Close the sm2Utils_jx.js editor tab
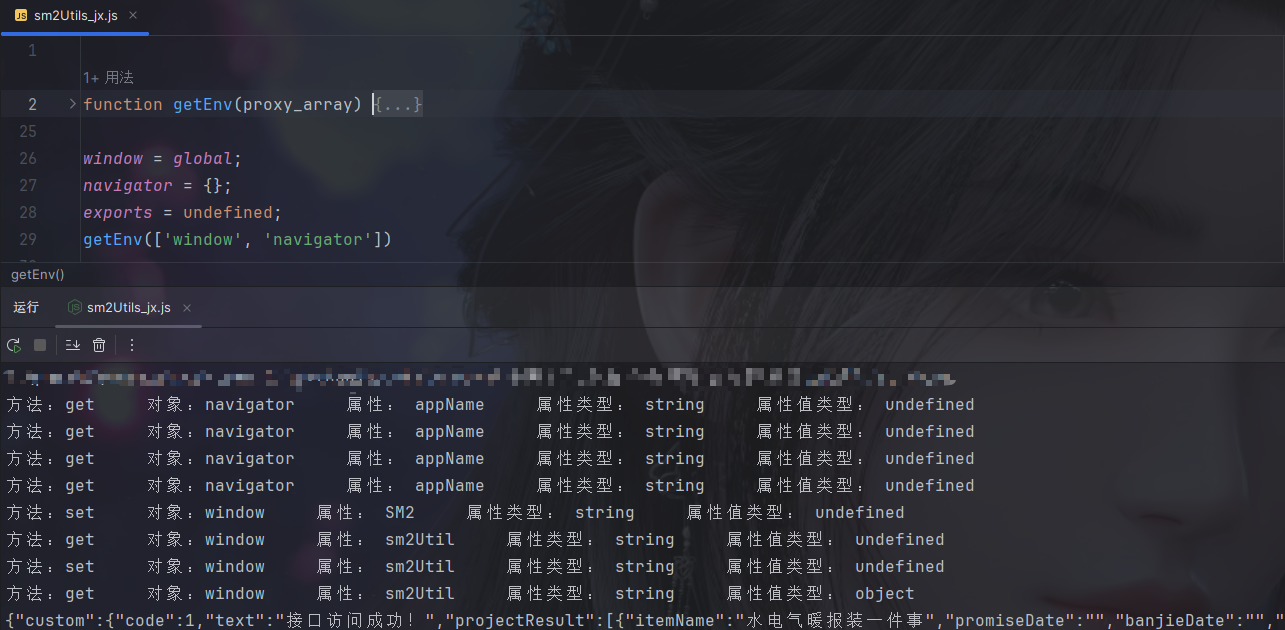 coord(133,16)
